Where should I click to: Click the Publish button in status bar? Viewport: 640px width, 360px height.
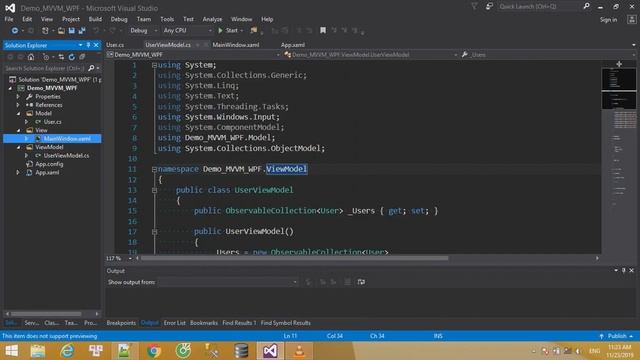616,336
